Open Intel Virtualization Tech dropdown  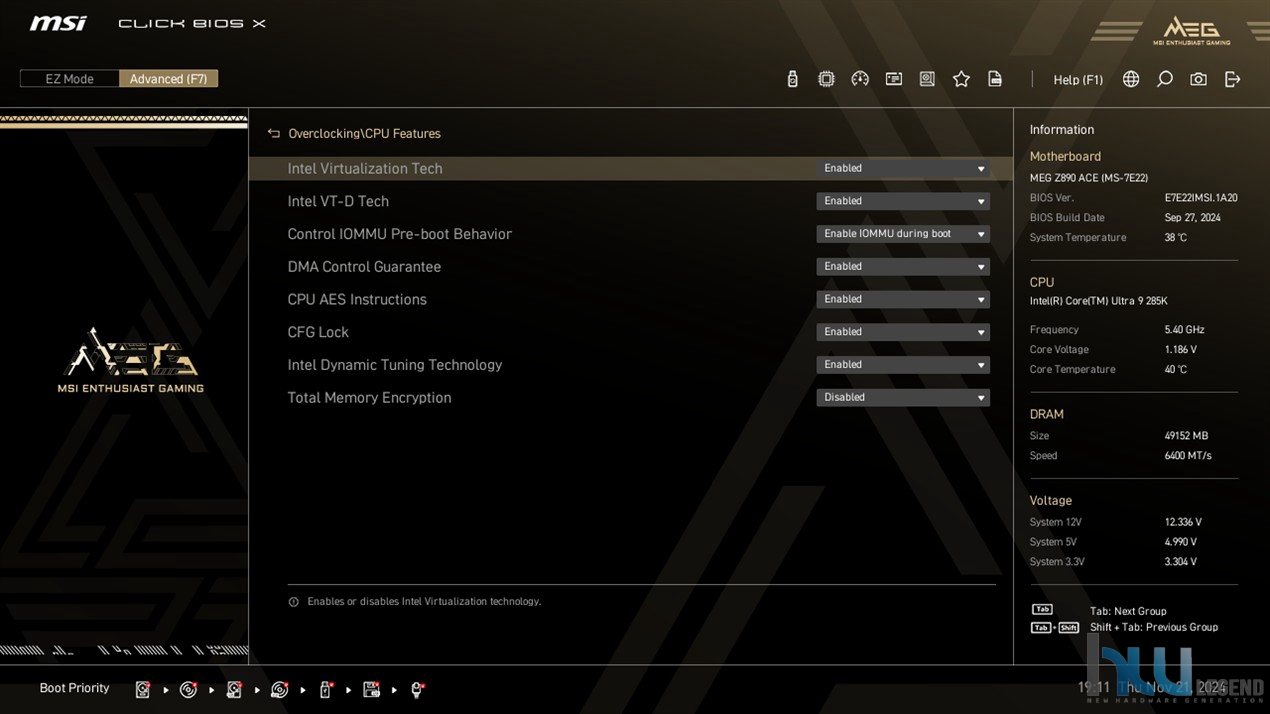pos(903,169)
